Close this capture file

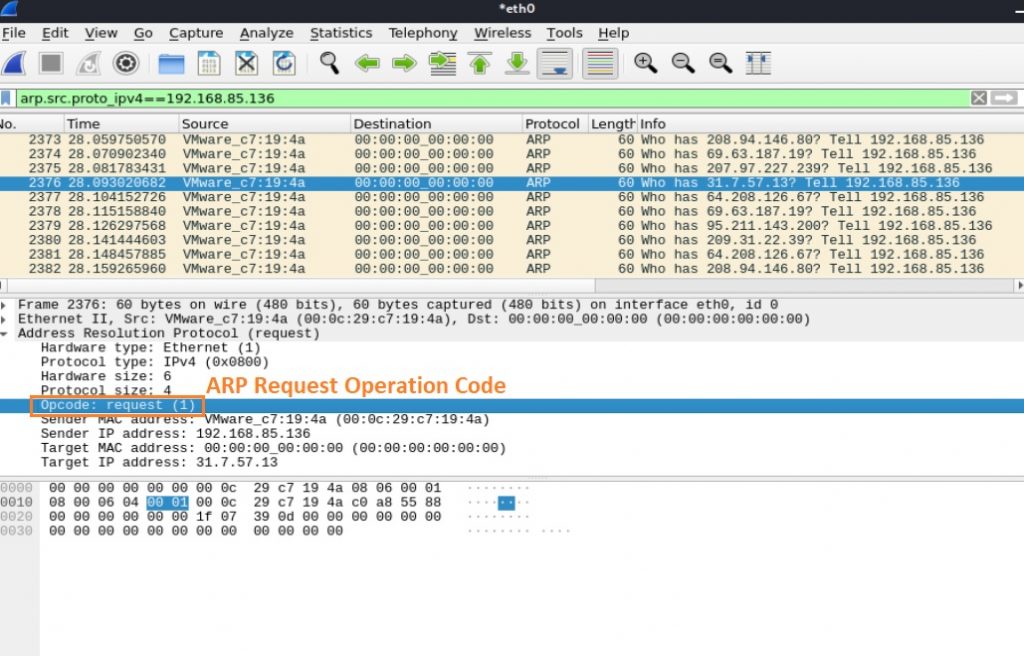tap(246, 63)
